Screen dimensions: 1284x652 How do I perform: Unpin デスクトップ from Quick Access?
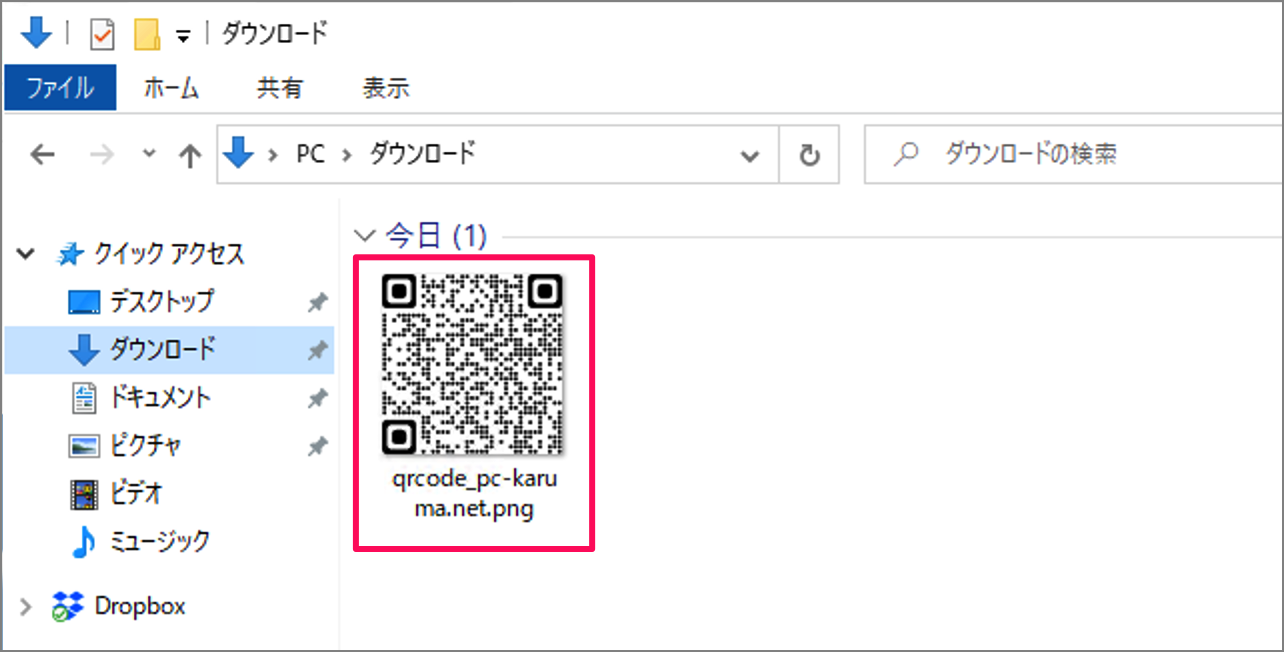coord(317,301)
